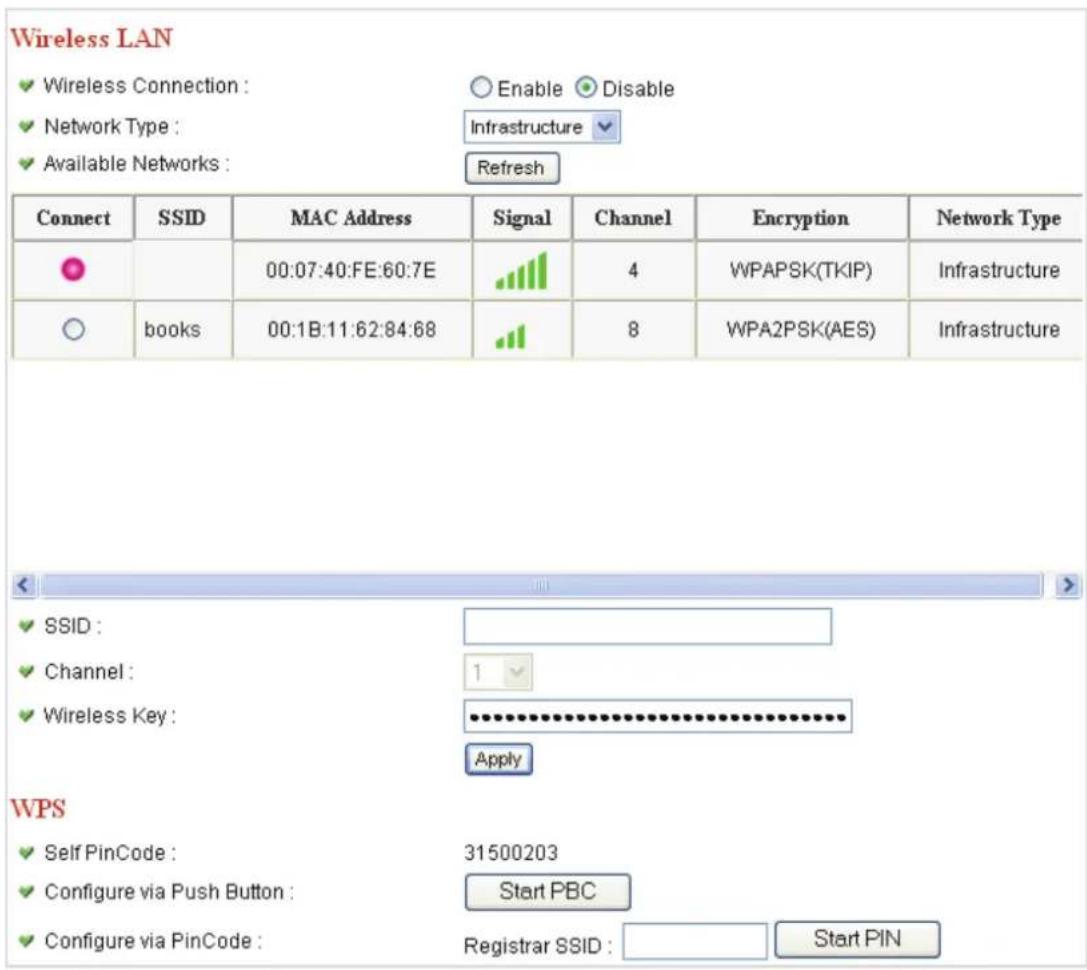Focus the SSID input field
This screenshot has height=970, width=1087.
(647, 627)
